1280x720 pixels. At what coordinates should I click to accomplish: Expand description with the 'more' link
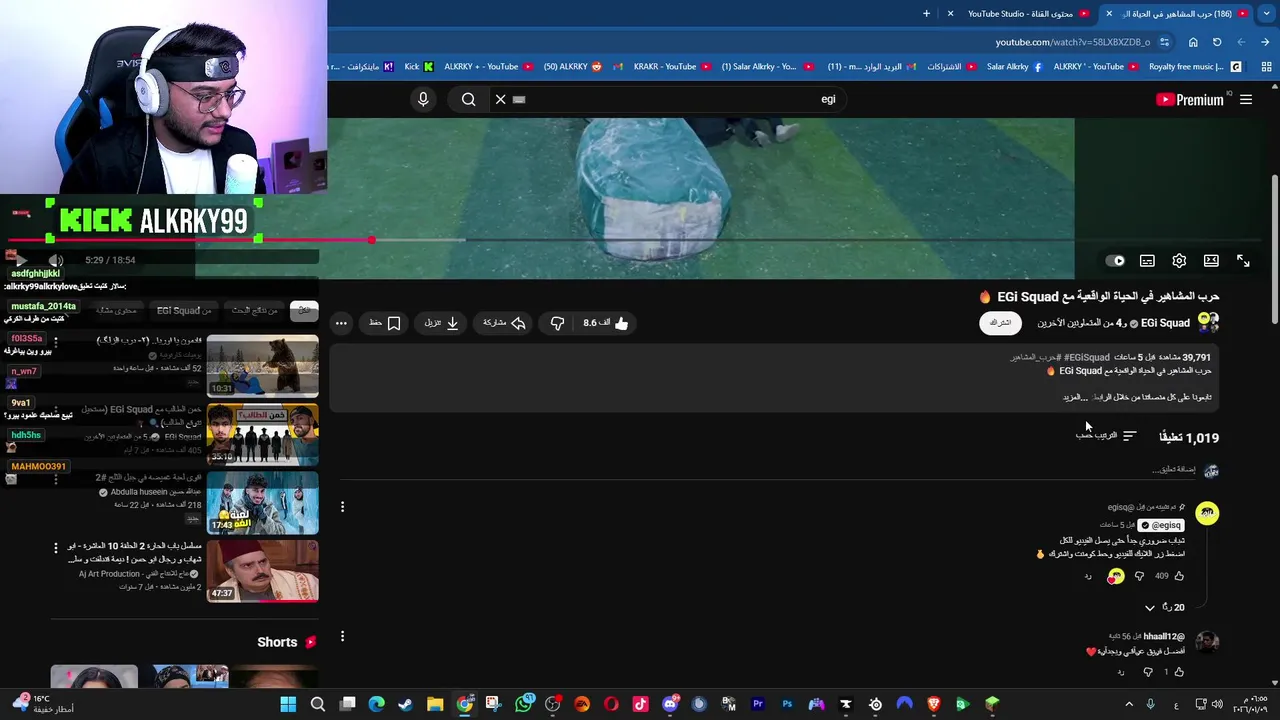[x=1074, y=397]
